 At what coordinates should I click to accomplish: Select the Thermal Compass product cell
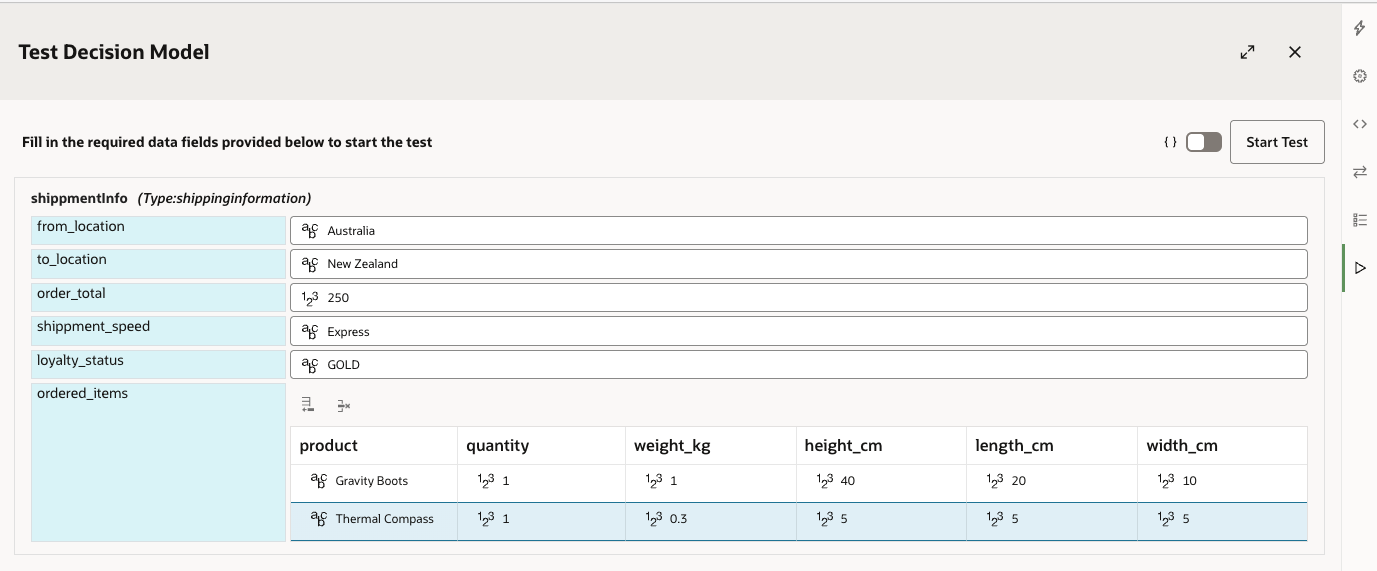pos(374,519)
